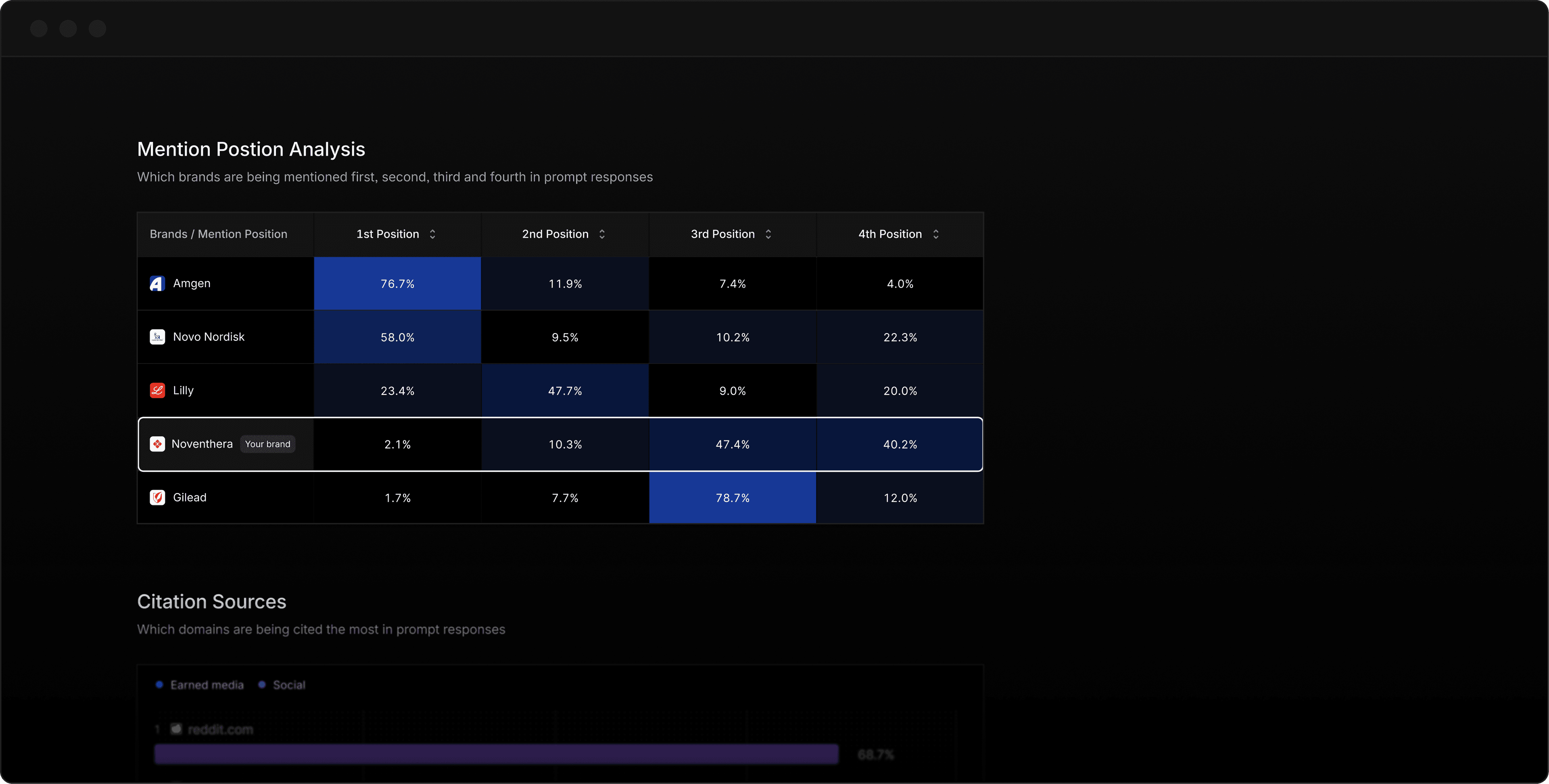Click the 4th Position column header
Screen dimensions: 1549x784
900,234
